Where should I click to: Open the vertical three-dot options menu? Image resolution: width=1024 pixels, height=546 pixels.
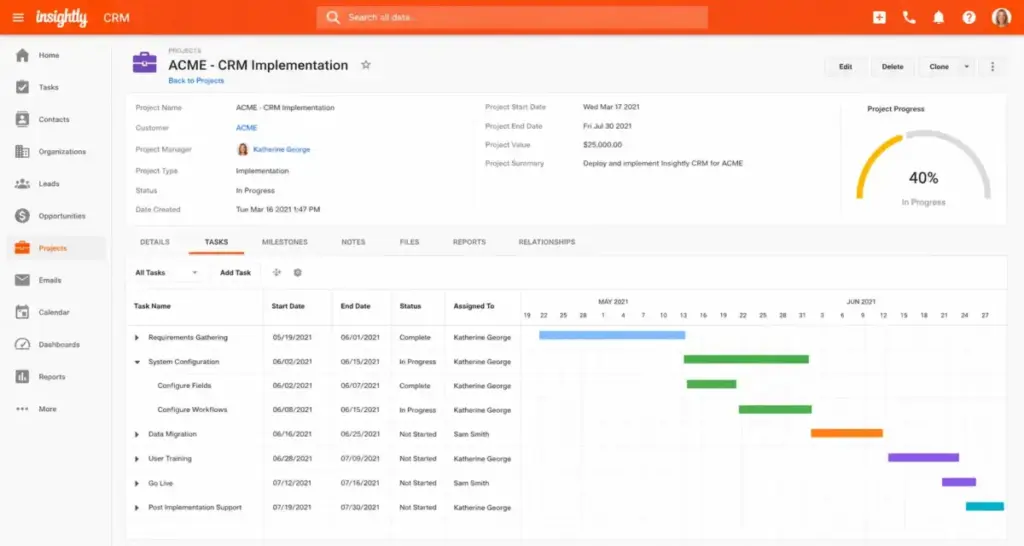[992, 67]
